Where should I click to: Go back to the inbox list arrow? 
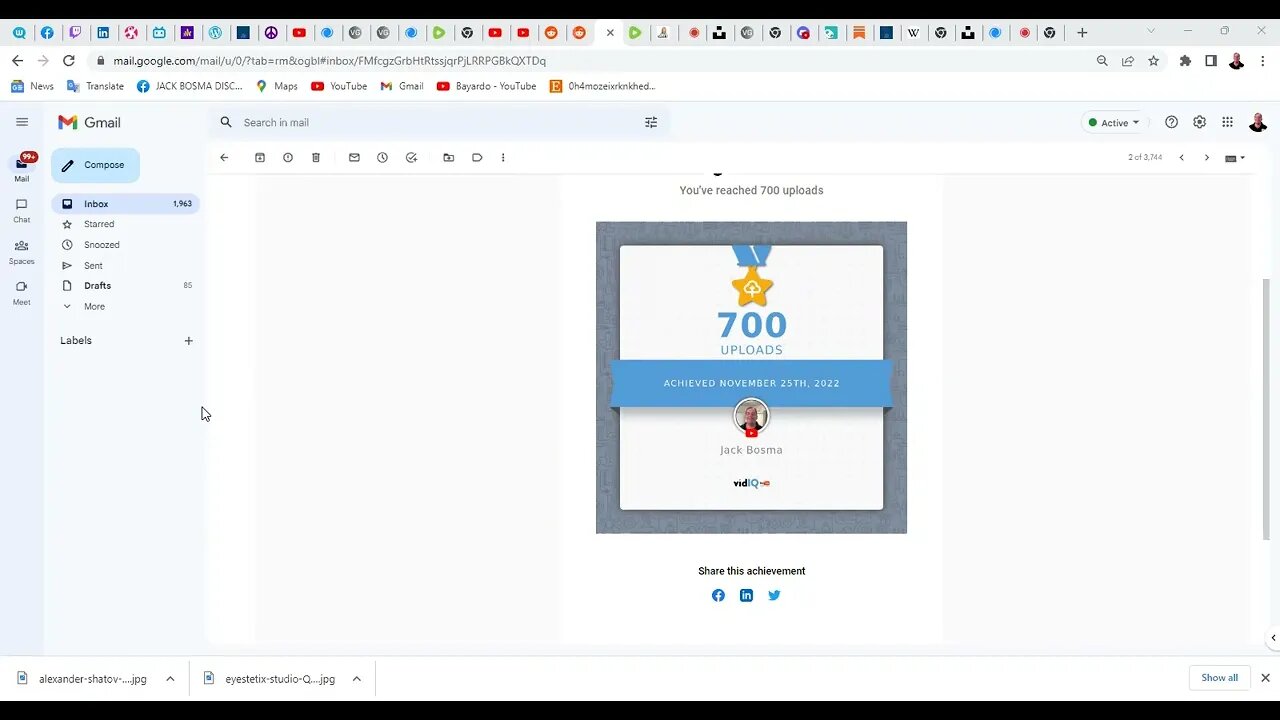coord(224,158)
